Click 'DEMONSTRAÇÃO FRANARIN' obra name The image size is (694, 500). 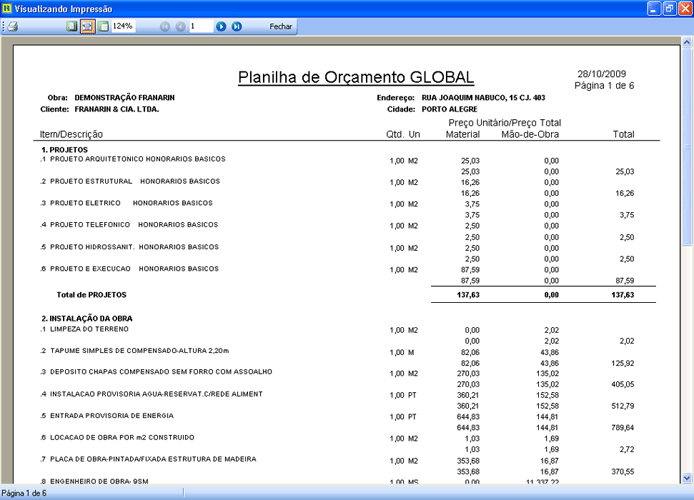tap(124, 98)
